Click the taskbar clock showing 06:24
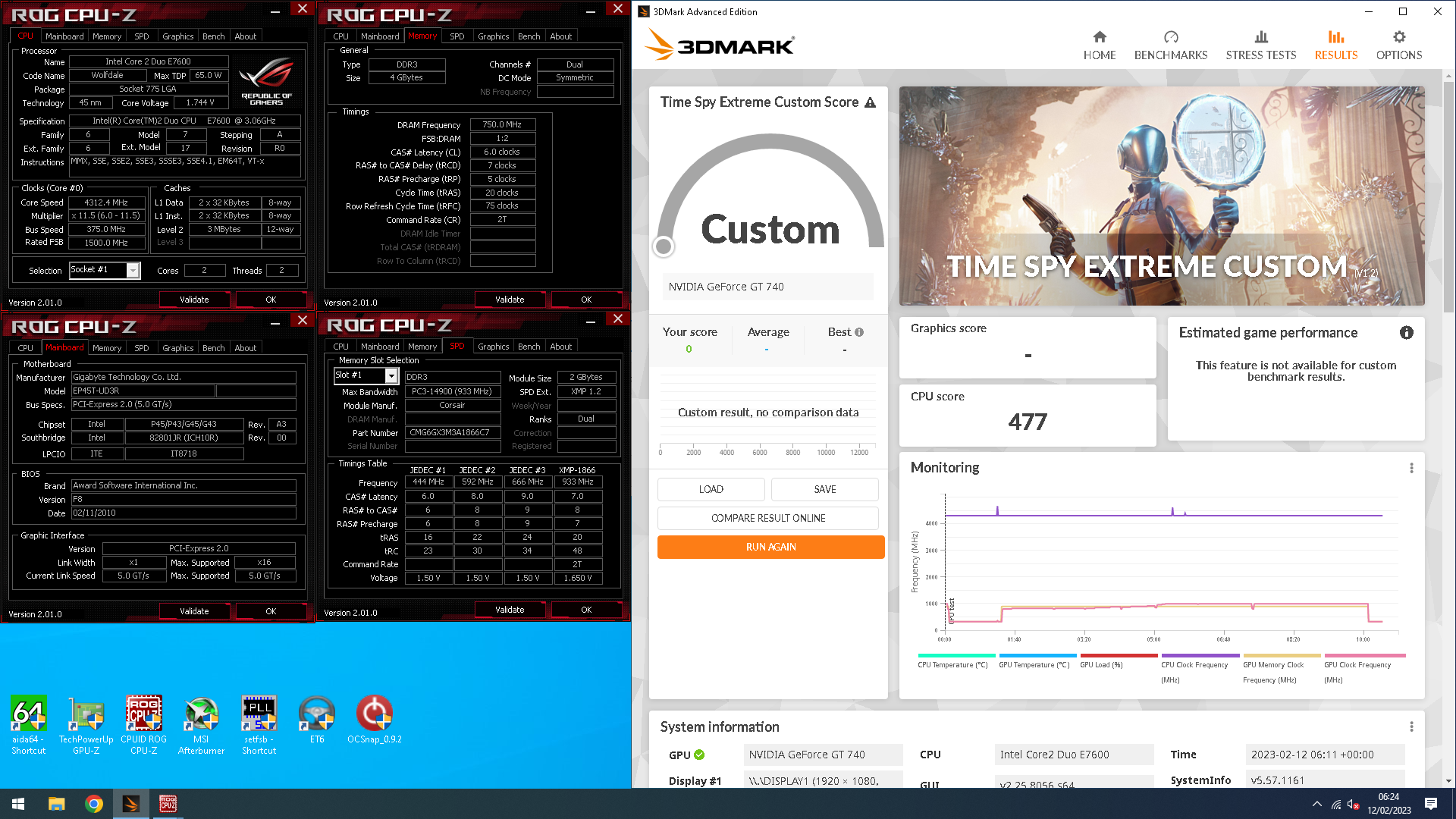This screenshot has width=1456, height=819. pyautogui.click(x=1389, y=804)
